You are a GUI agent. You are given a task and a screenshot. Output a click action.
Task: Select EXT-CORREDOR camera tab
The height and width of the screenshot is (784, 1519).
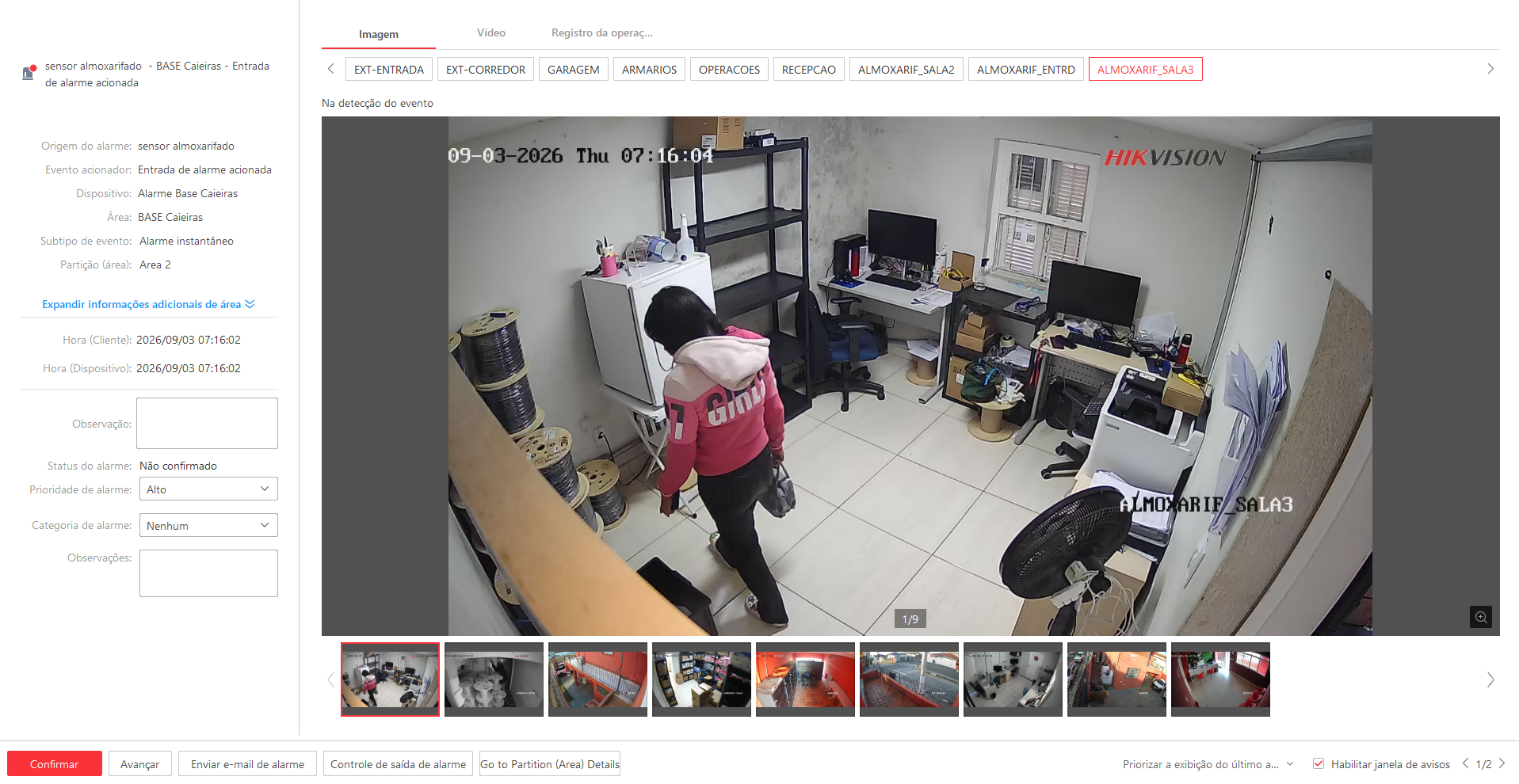[x=486, y=69]
